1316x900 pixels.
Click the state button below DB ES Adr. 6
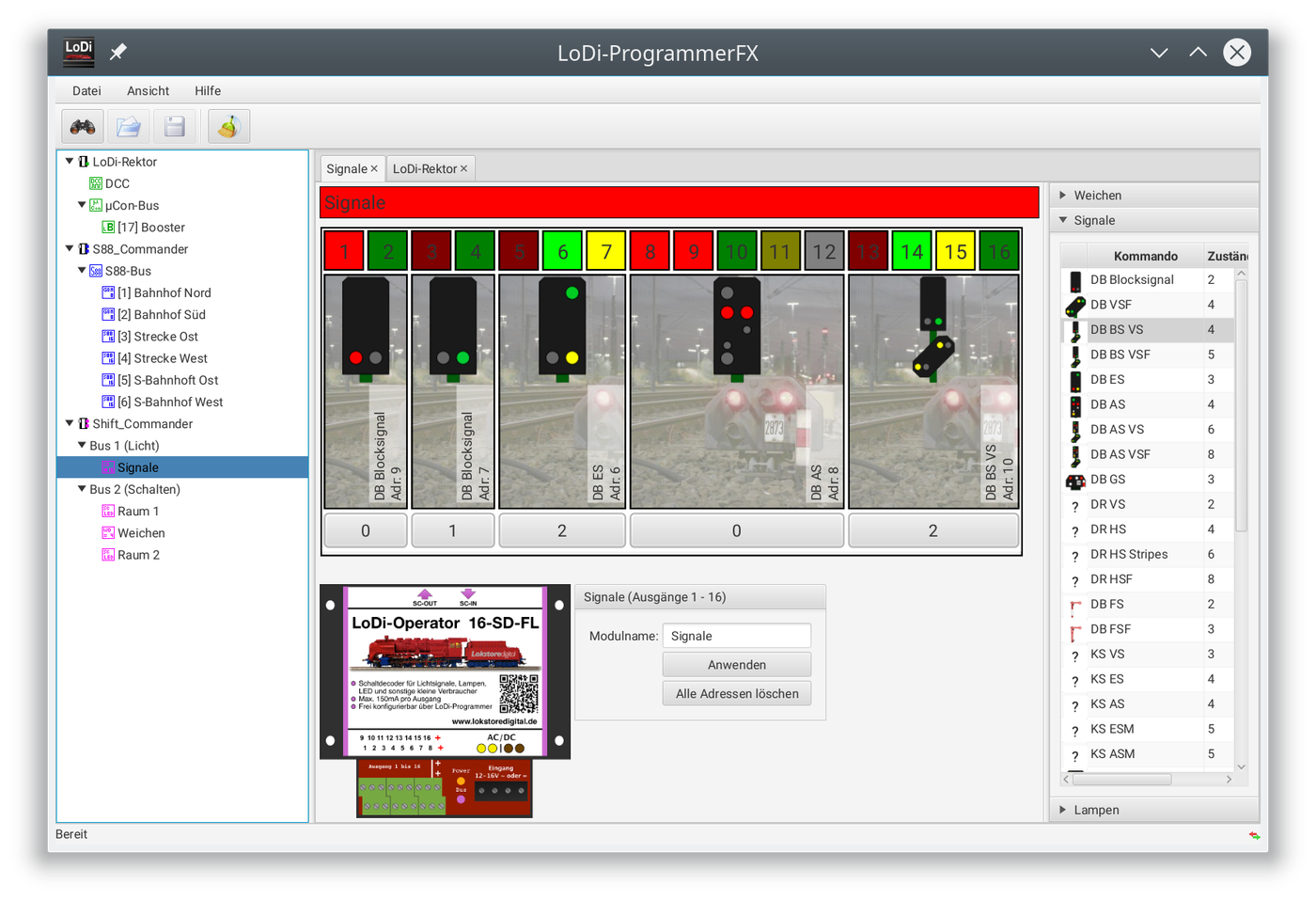tap(562, 530)
